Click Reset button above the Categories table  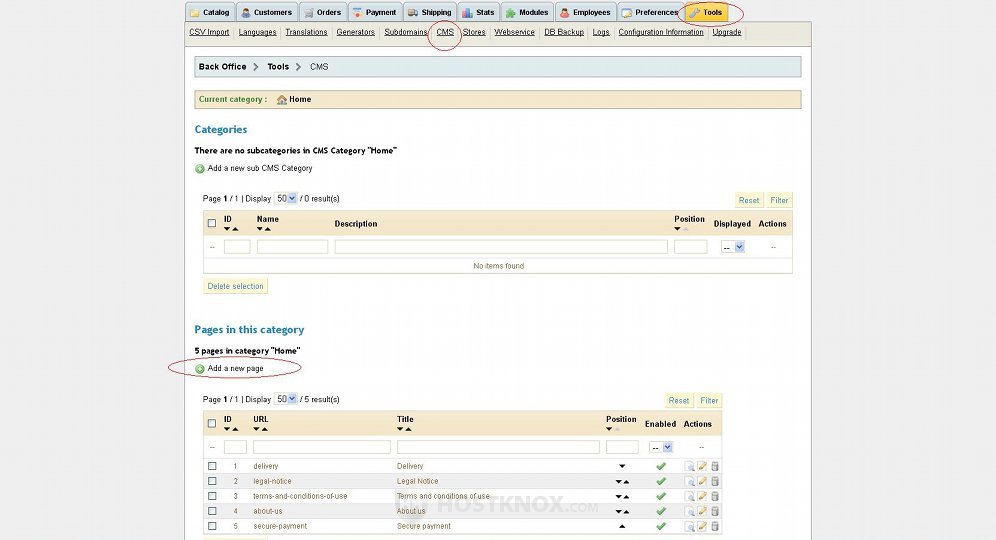[749, 200]
